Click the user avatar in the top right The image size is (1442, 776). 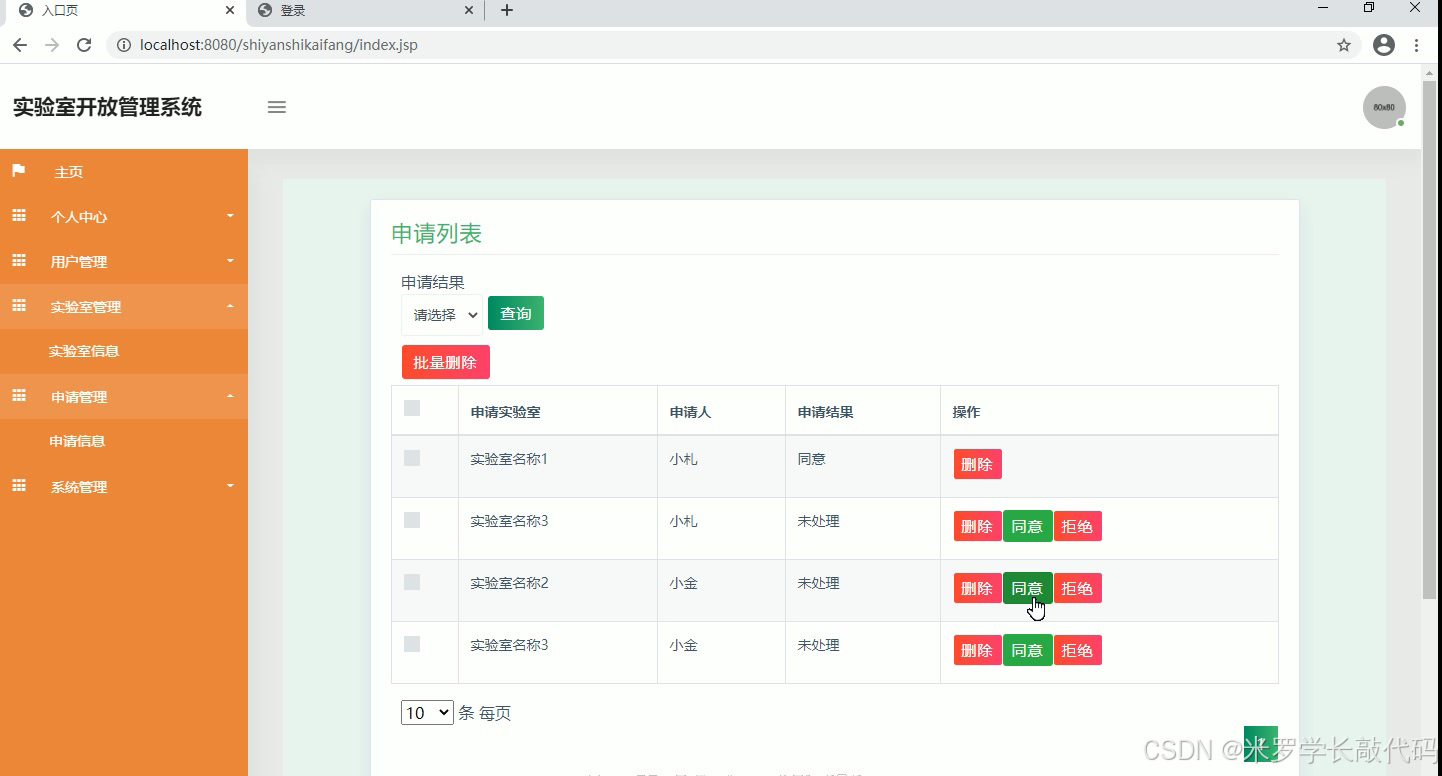pyautogui.click(x=1384, y=107)
